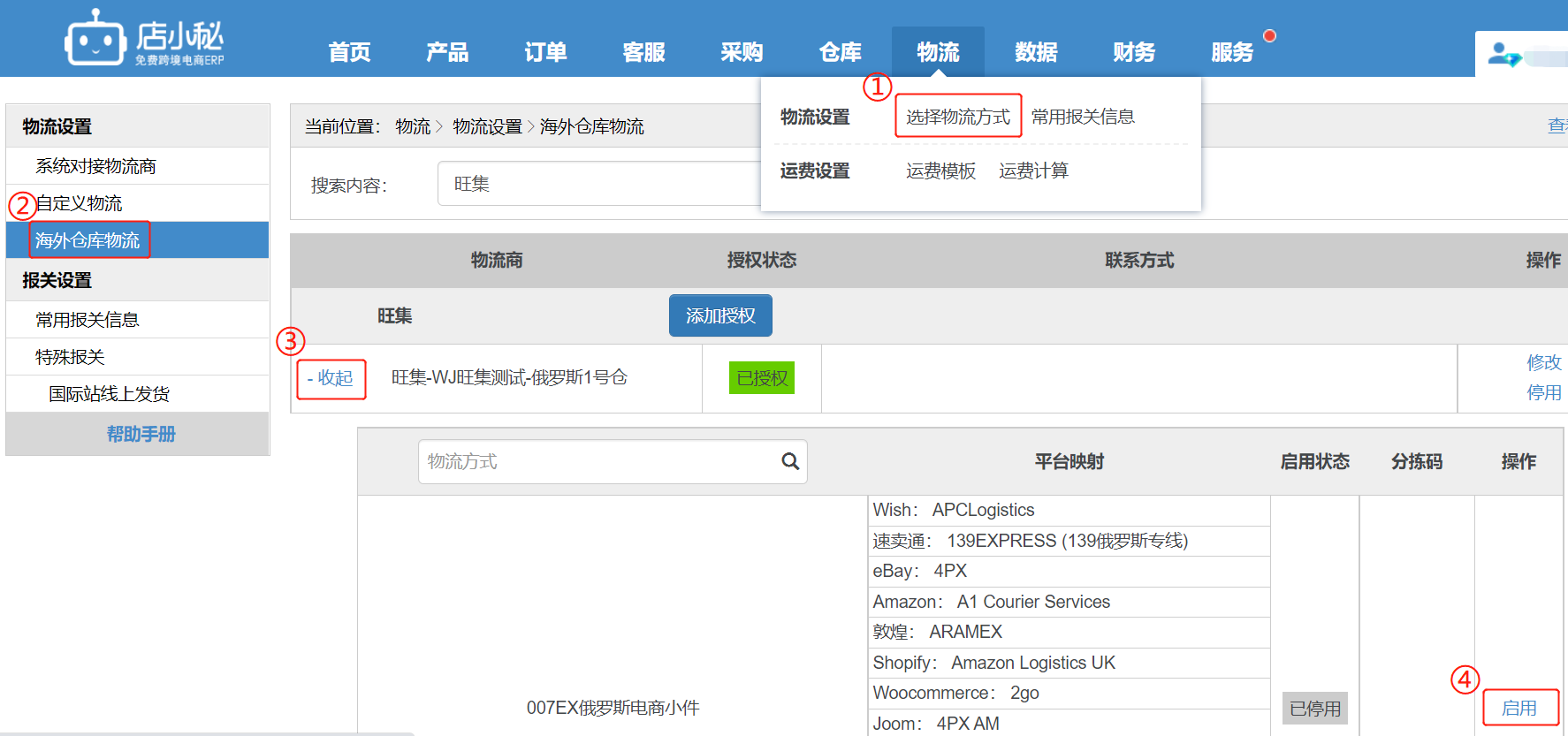Choose 运费计算 in the dropdown menu

1033,171
